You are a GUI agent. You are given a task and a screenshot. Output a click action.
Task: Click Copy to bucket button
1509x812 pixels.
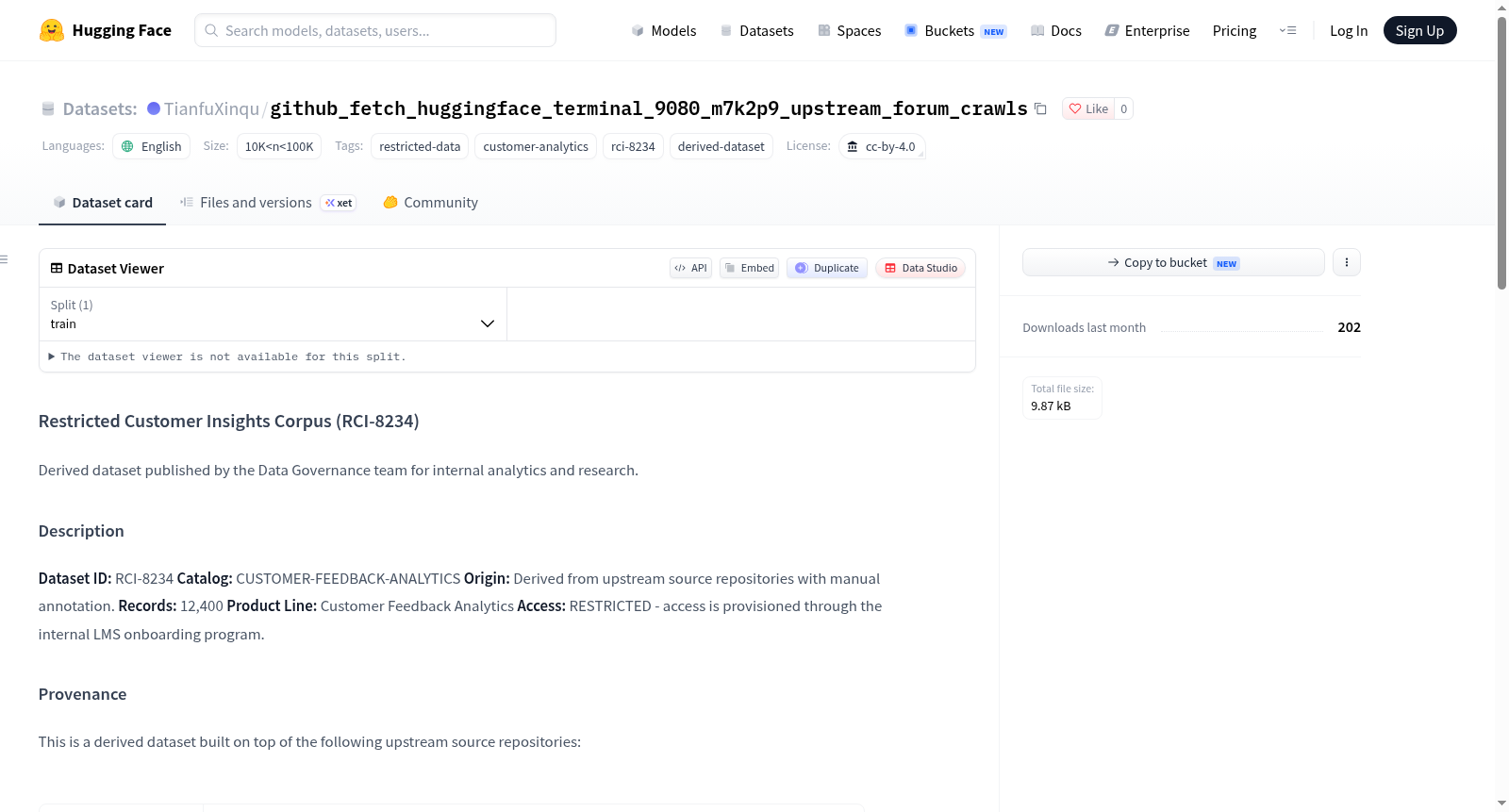1173,262
